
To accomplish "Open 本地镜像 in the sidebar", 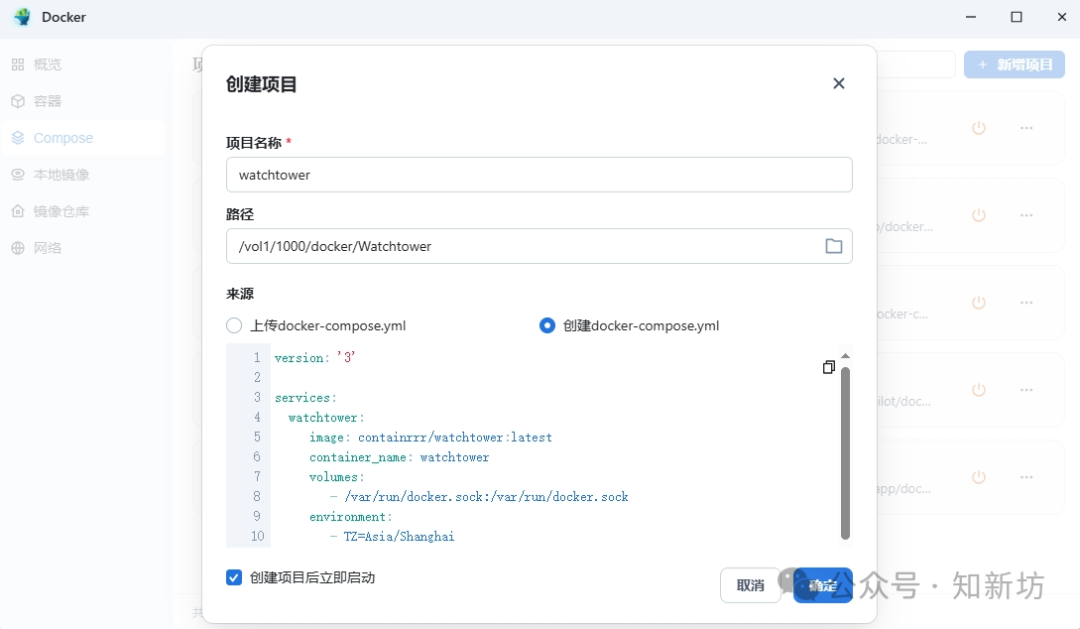I will click(x=83, y=174).
